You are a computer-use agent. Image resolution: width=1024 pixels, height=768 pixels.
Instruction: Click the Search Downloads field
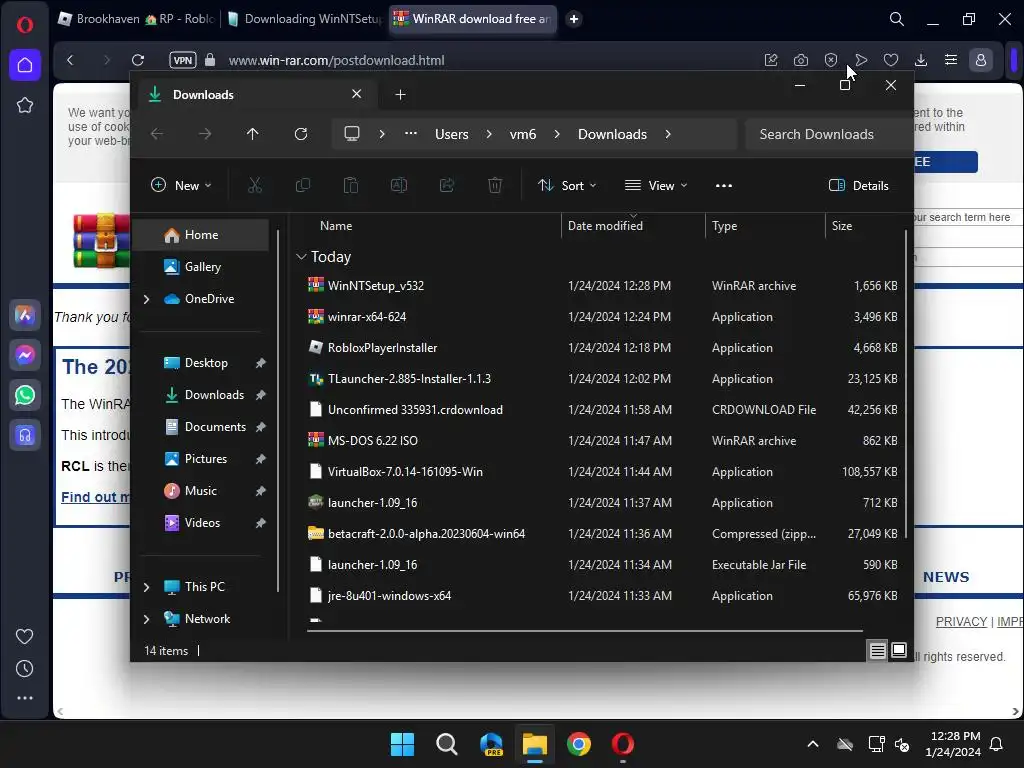(x=828, y=134)
